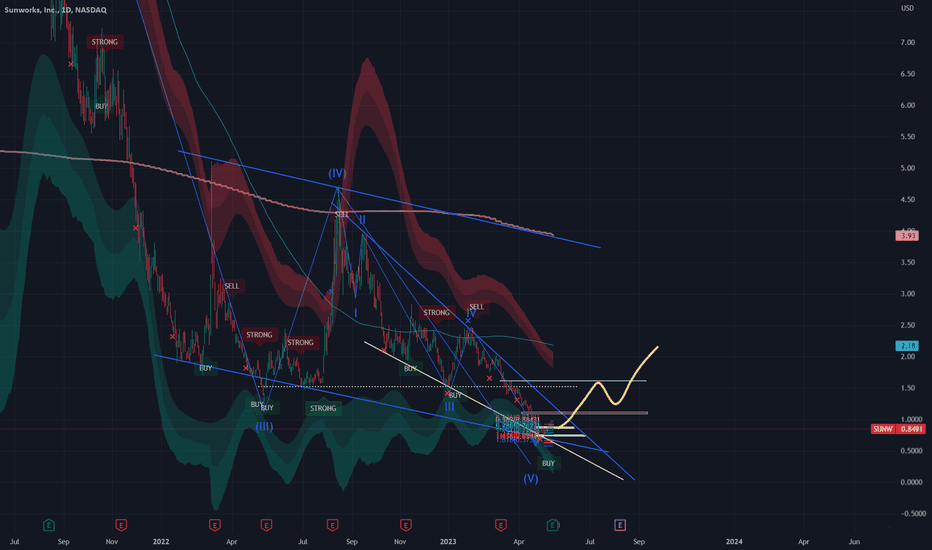Screen dimensions: 932x550
Task: Select the BUY label near Nov 2022
Action: pyautogui.click(x=410, y=369)
